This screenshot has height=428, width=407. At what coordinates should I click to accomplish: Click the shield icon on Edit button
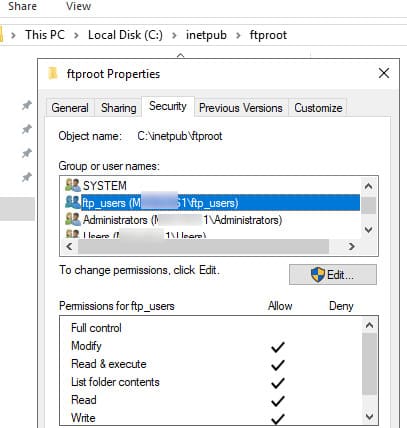coord(317,275)
